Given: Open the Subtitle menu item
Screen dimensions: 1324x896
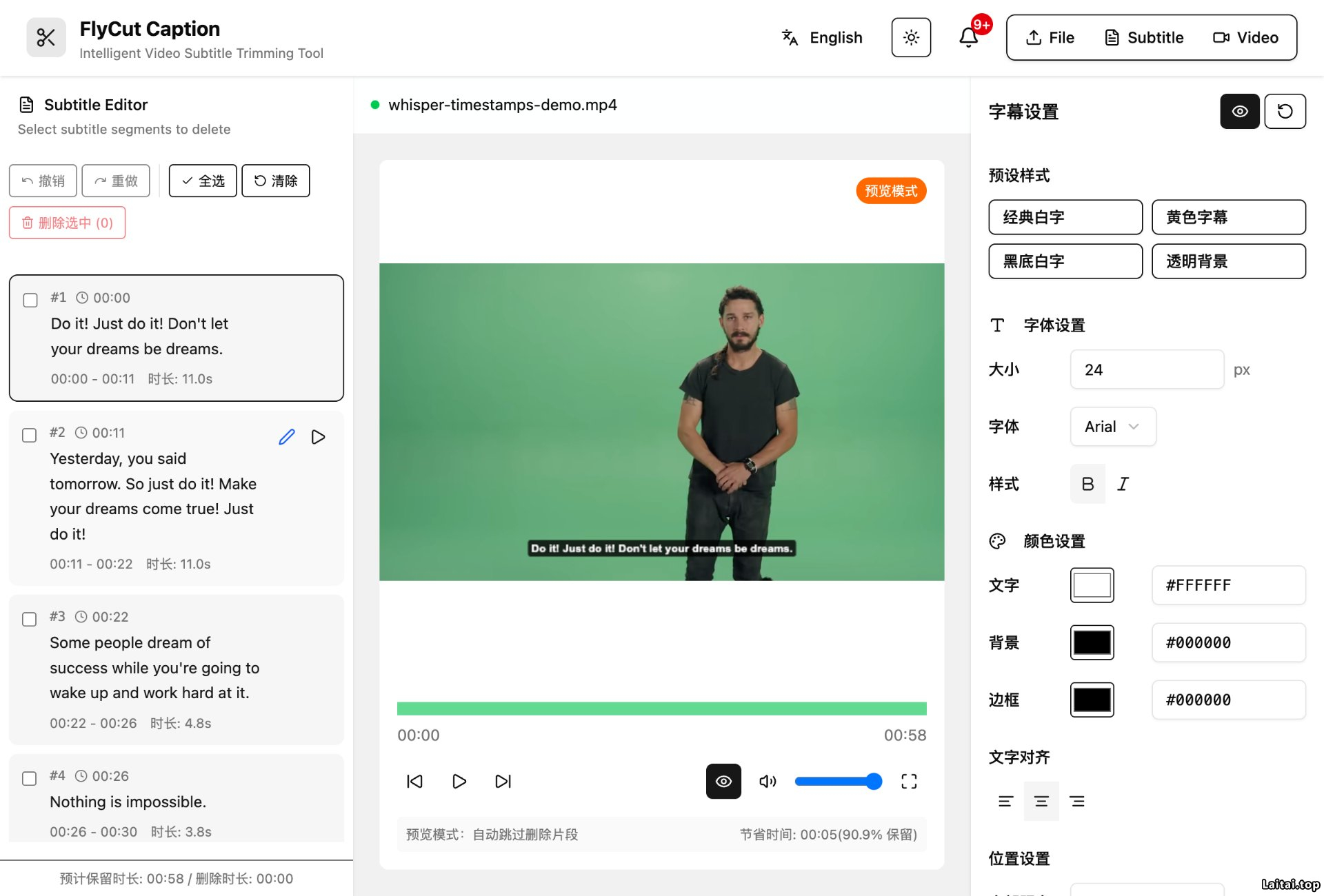Looking at the screenshot, I should [1144, 37].
